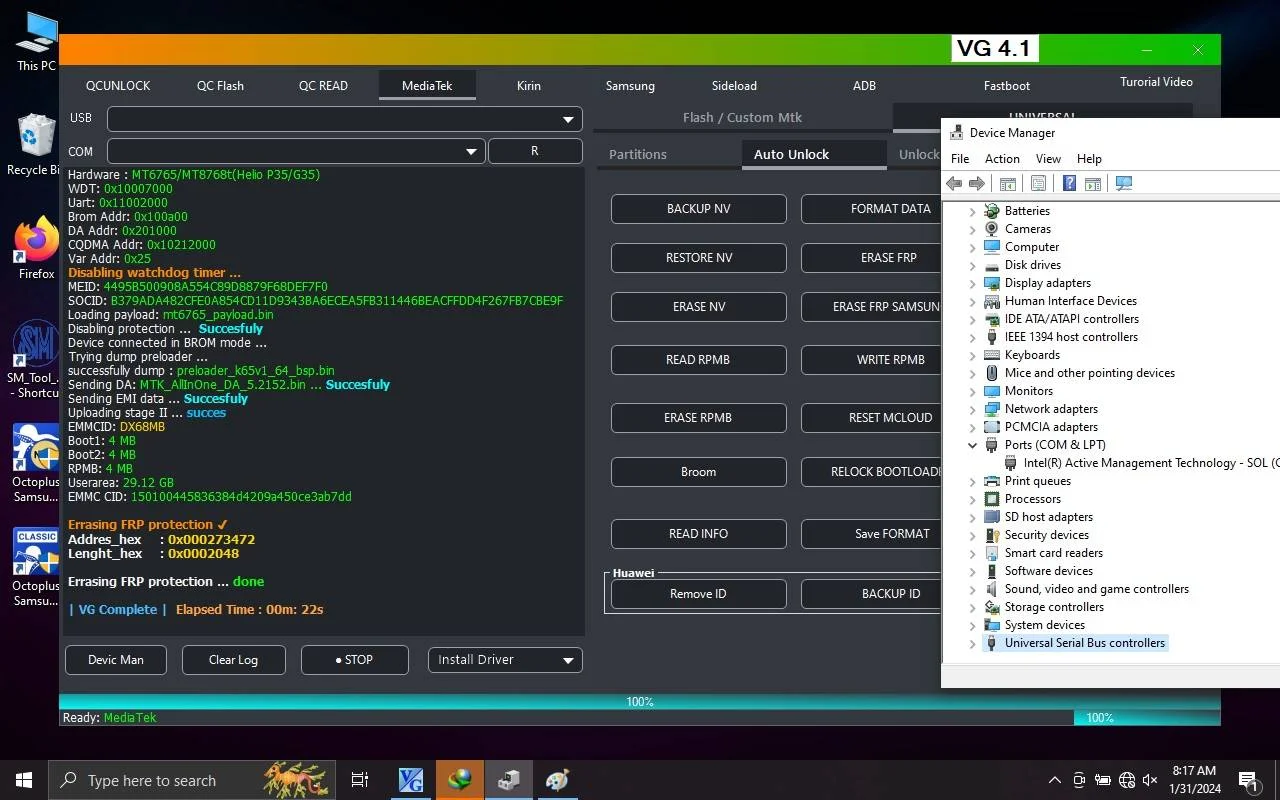
Task: Click R refresh button beside COM
Action: coord(535,151)
